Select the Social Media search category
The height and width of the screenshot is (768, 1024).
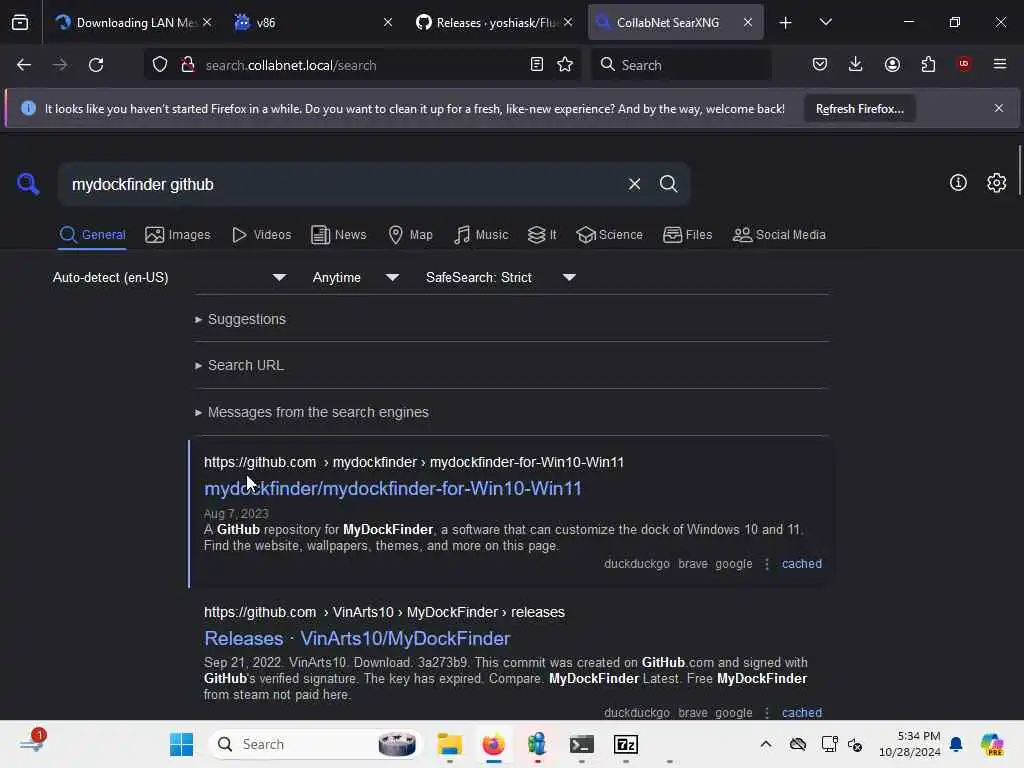pos(779,235)
